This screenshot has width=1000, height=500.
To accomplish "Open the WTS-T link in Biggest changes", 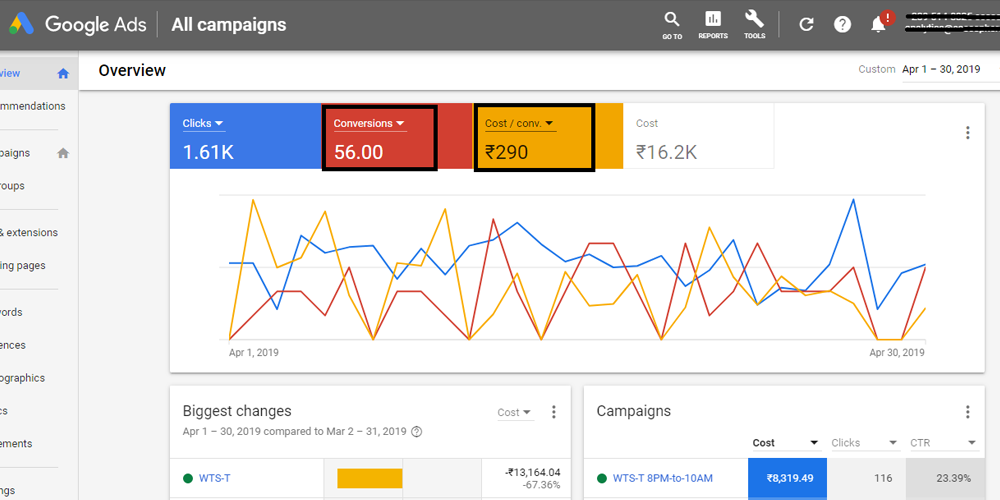I will coord(213,479).
